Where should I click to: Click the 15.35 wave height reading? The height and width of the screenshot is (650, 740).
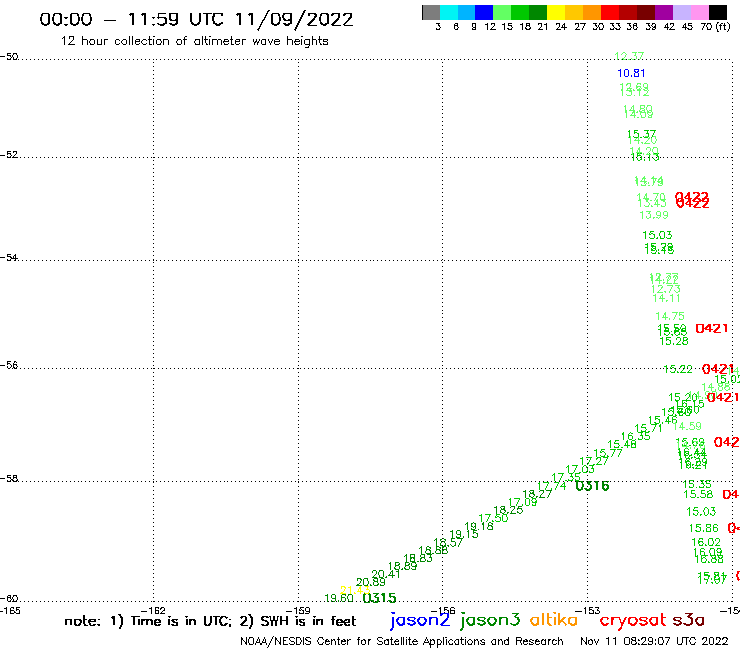pyautogui.click(x=697, y=484)
